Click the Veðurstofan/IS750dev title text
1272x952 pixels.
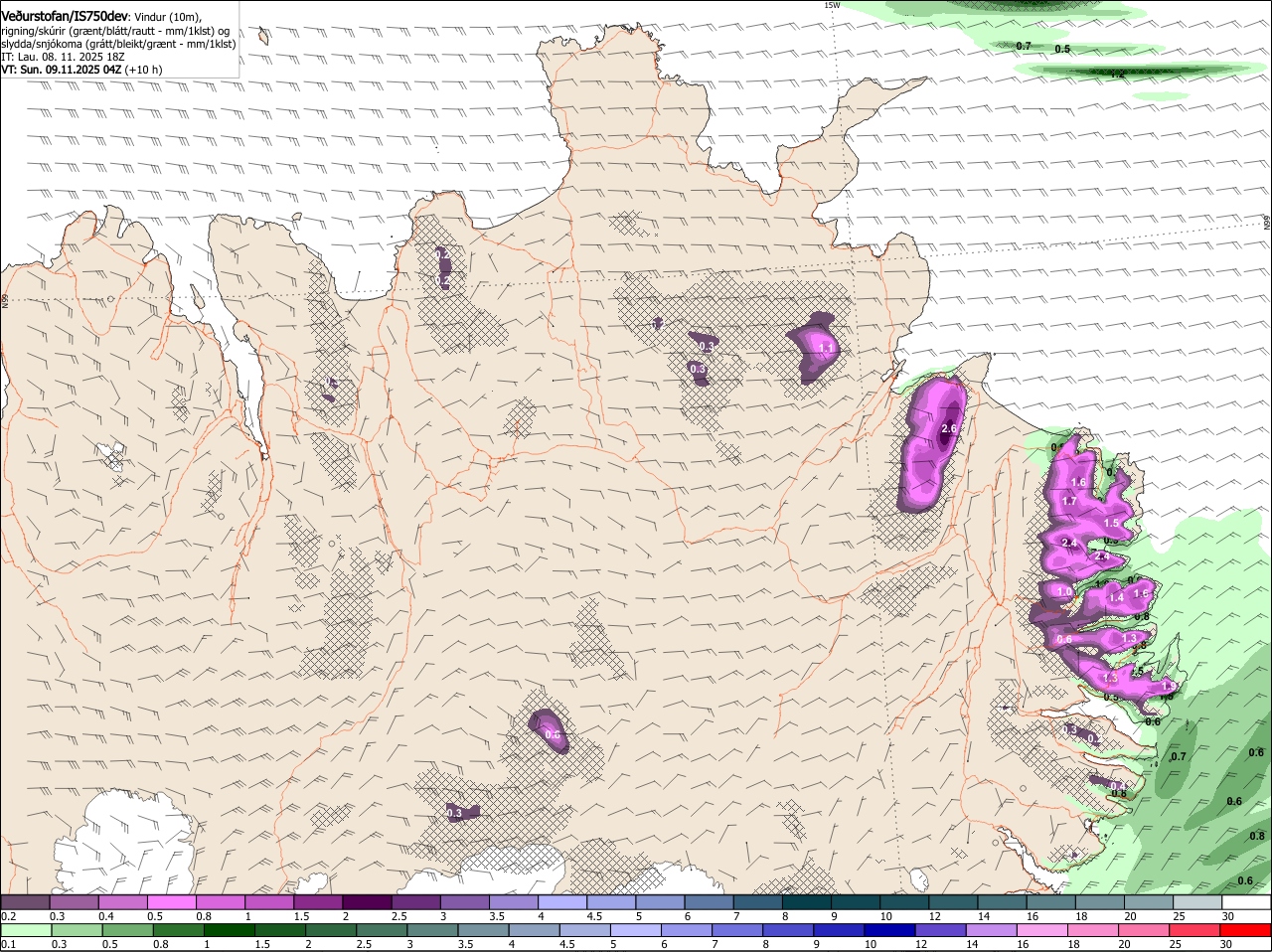[65, 15]
